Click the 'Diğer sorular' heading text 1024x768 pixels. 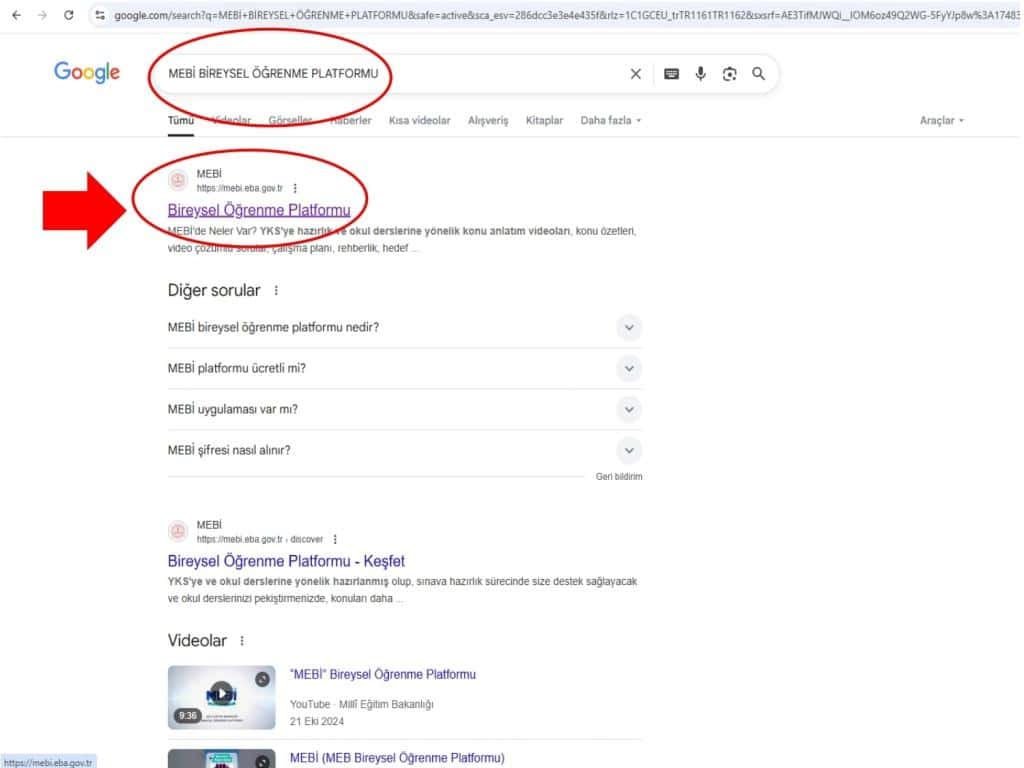click(x=214, y=291)
